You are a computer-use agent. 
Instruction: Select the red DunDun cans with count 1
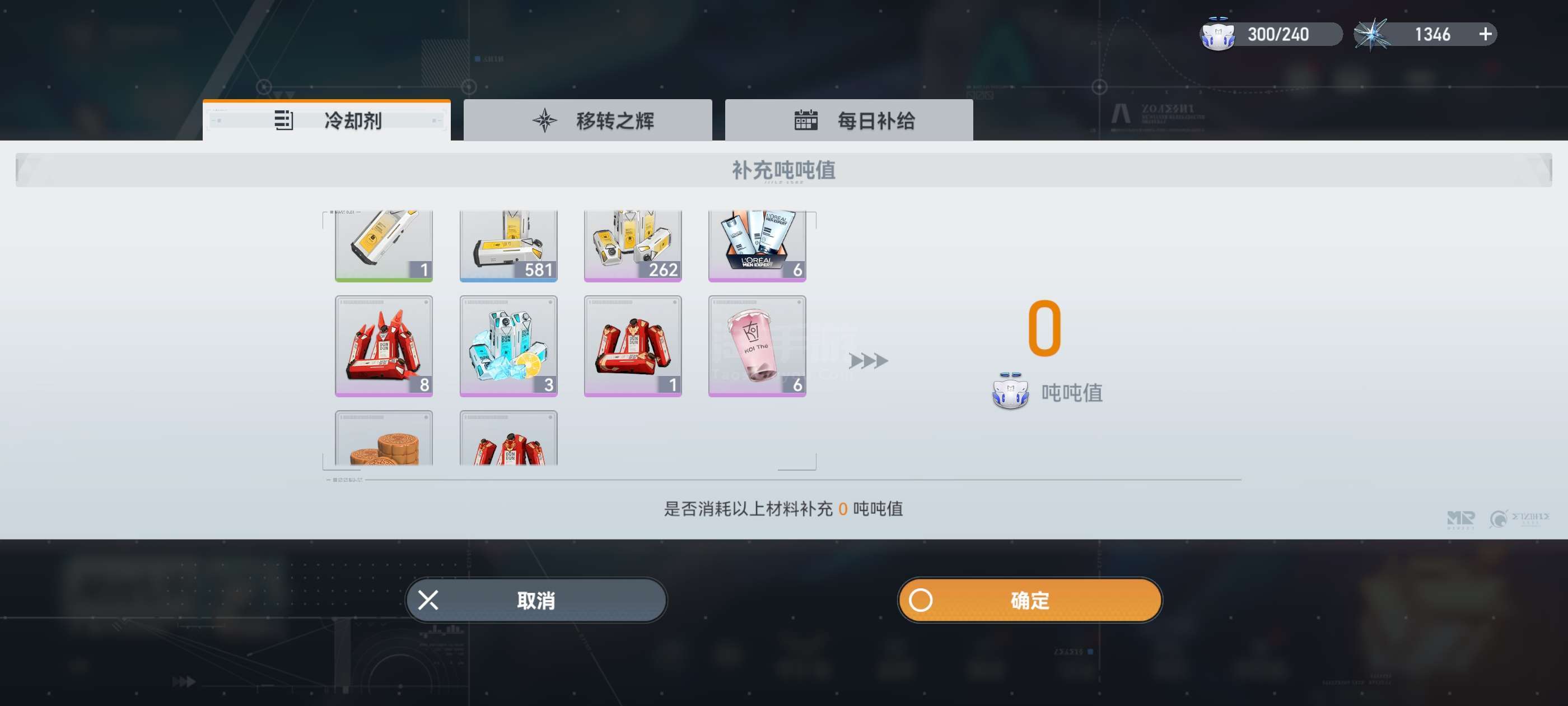[632, 346]
